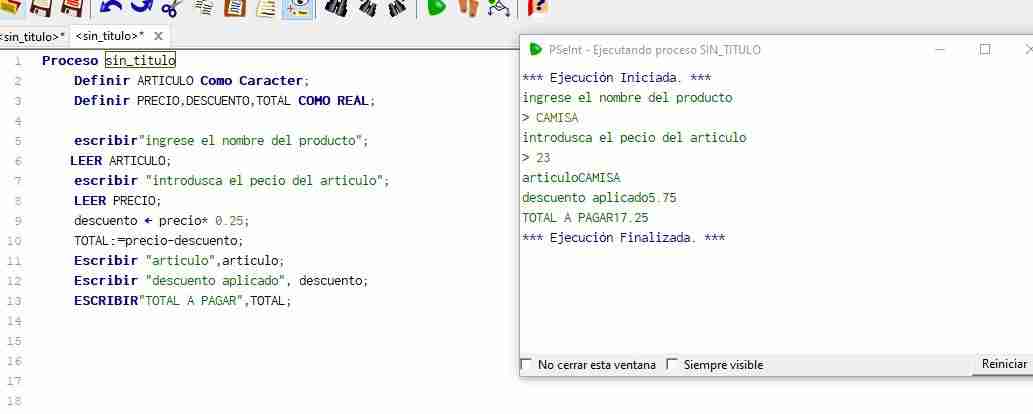
Task: Click 'descuento aplicado5.75' output line
Action: point(600,198)
